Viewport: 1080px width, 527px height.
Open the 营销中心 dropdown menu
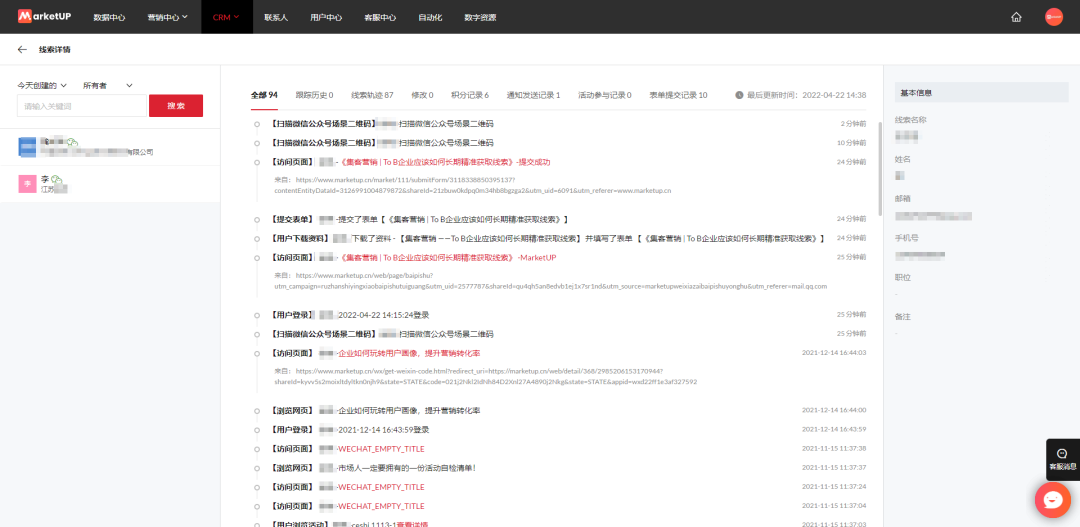[x=167, y=17]
